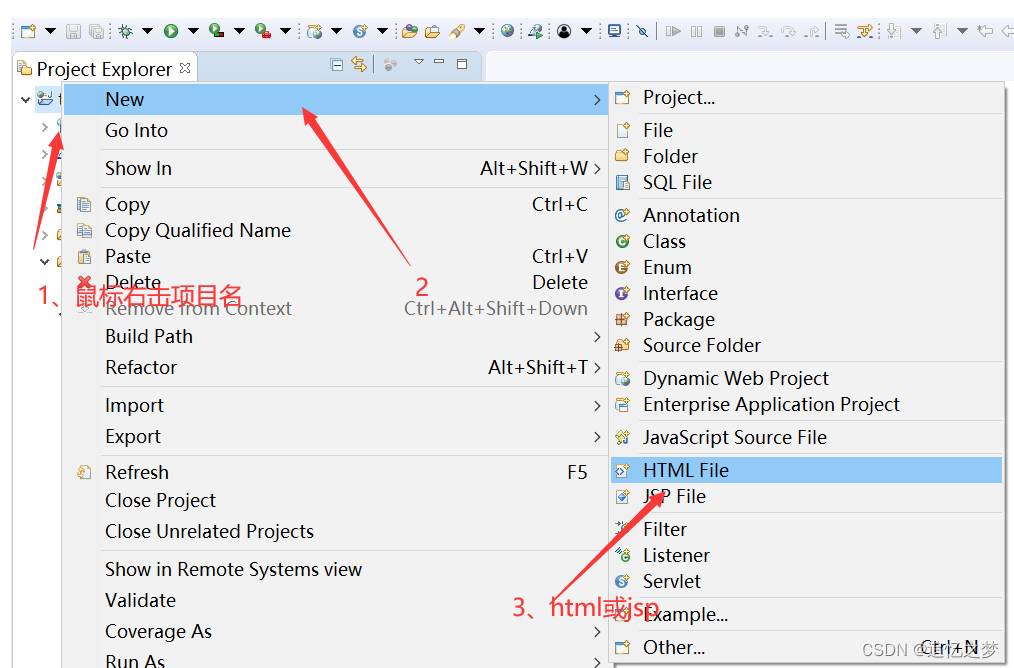Toggle Skip All Breakpoints in the toolbar
Image resolution: width=1014 pixels, height=668 pixels.
[x=641, y=30]
